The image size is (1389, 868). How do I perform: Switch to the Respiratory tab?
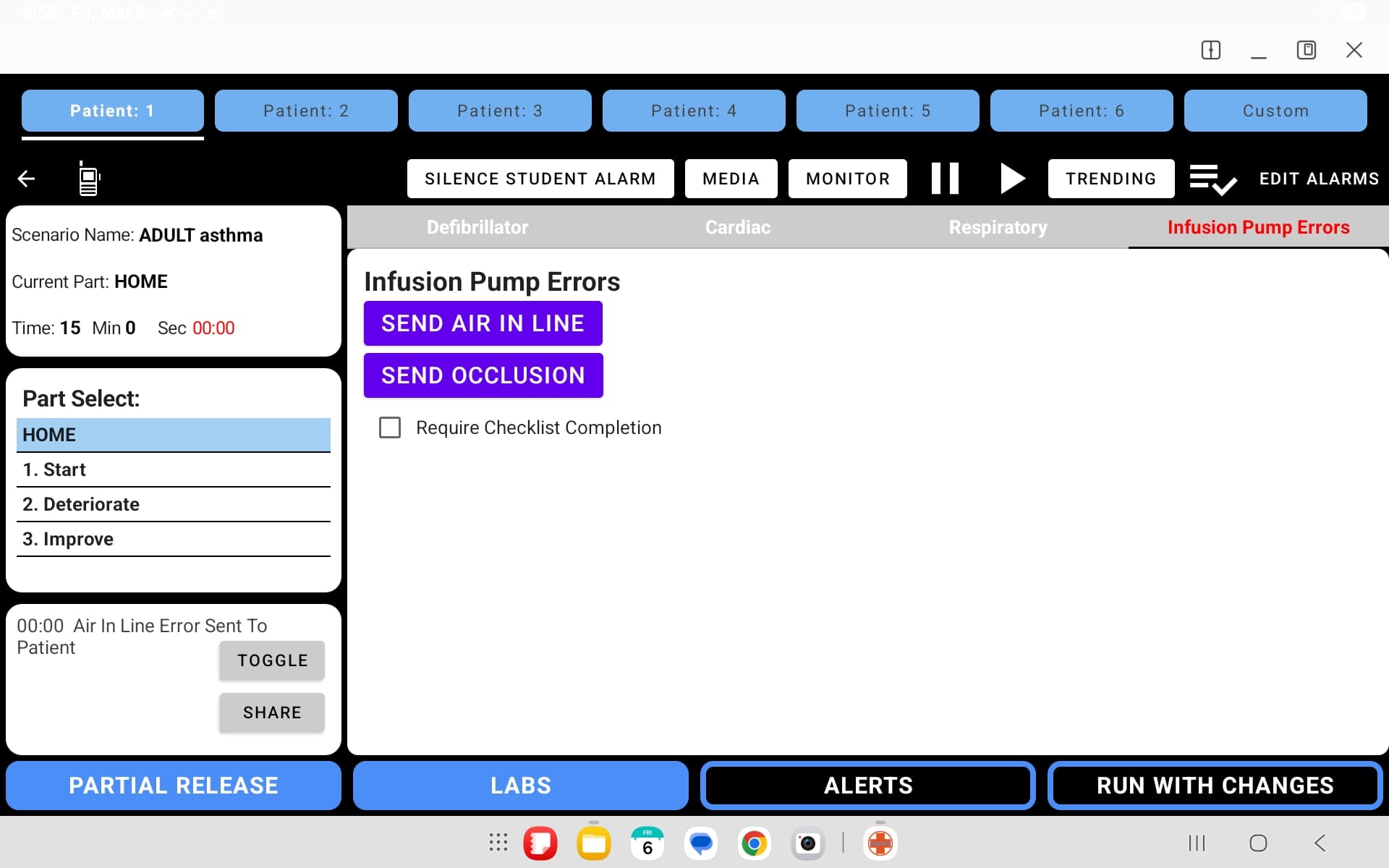coord(998,227)
